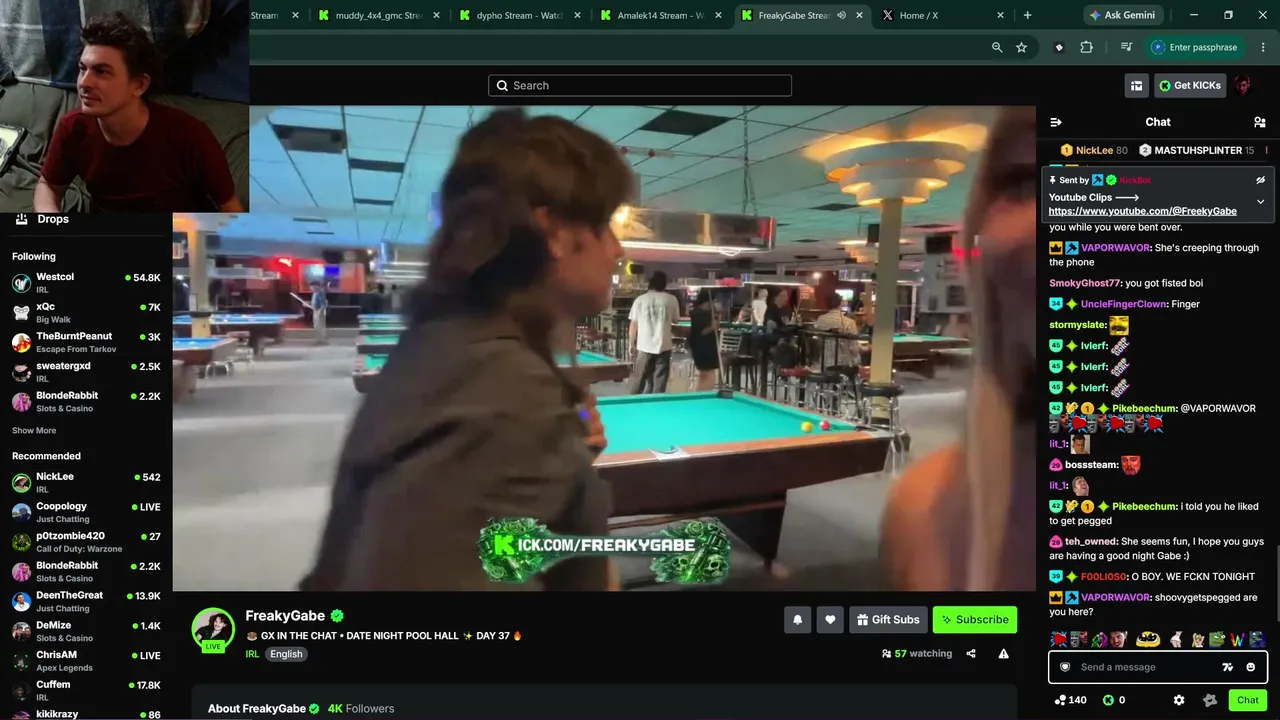Image resolution: width=1280 pixels, height=720 pixels.
Task: Open the shop icon beside Get KICKs
Action: [1136, 86]
